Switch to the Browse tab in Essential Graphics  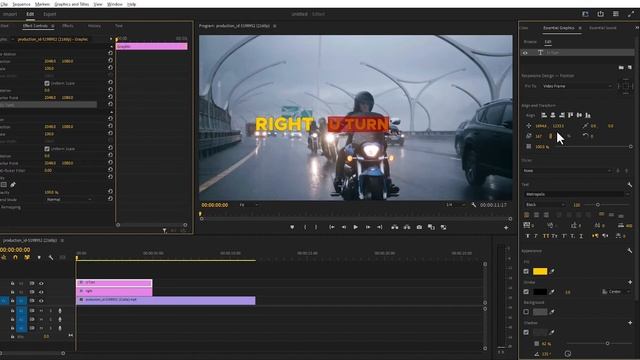click(x=530, y=42)
